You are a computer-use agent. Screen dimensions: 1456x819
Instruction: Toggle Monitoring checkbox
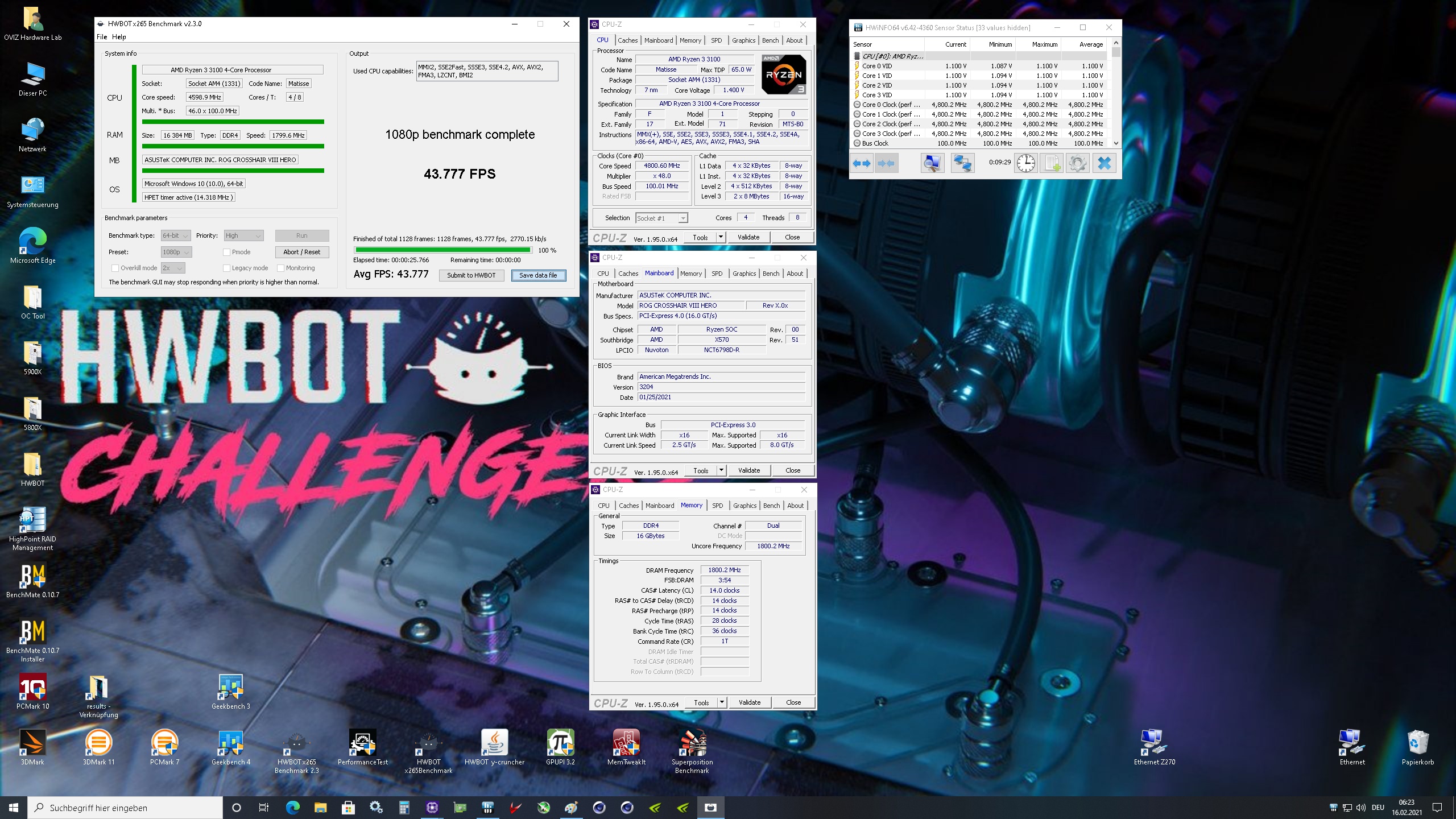click(x=280, y=268)
